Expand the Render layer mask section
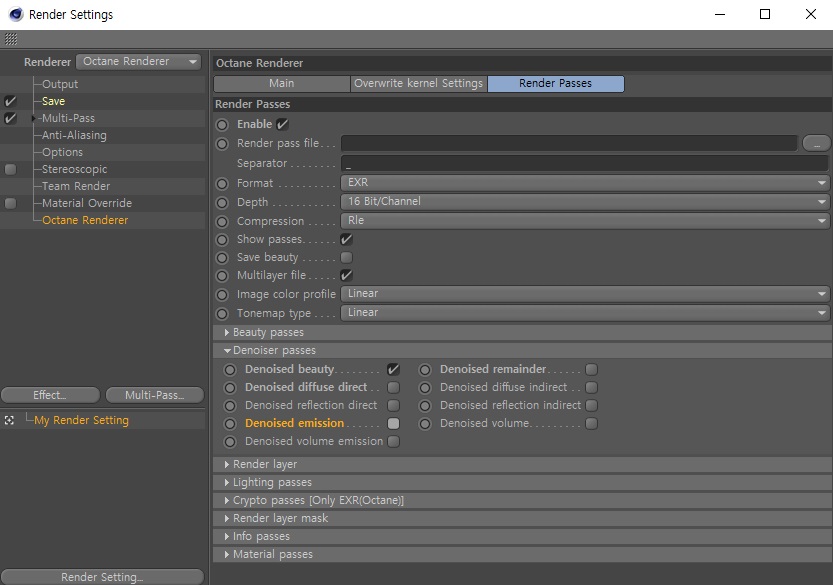Screen dimensions: 833x585 pos(523,519)
